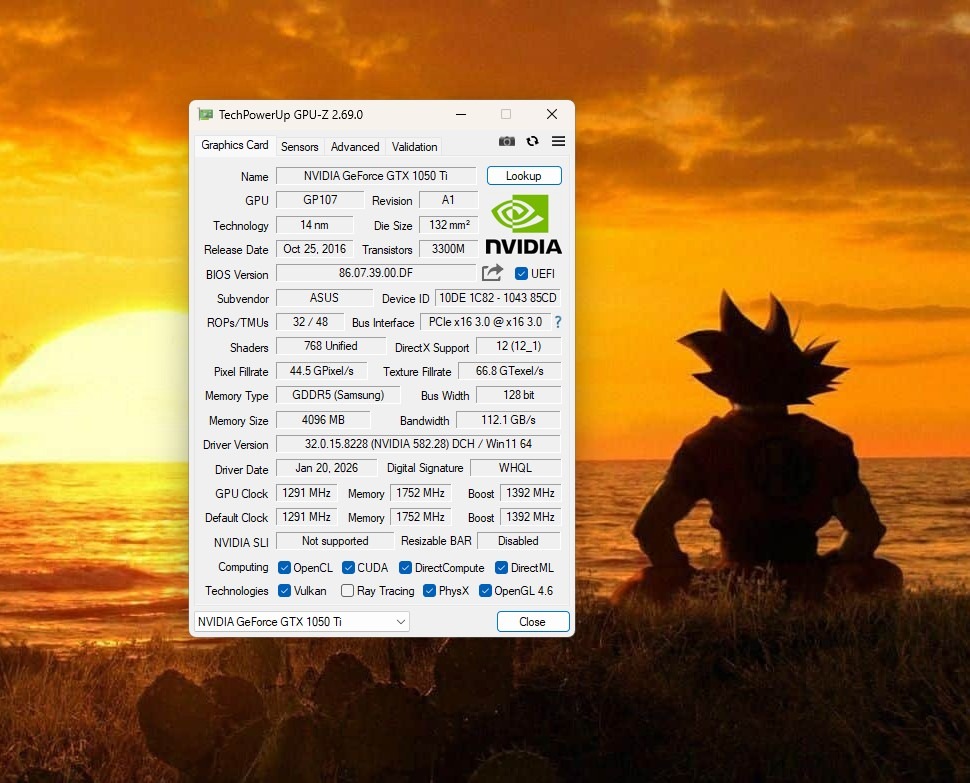Toggle the CUDA checkbox
Screen dimensions: 970x783
348,568
